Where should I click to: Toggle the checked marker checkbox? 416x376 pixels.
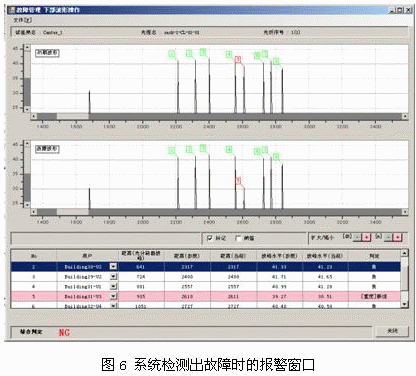pos(210,238)
